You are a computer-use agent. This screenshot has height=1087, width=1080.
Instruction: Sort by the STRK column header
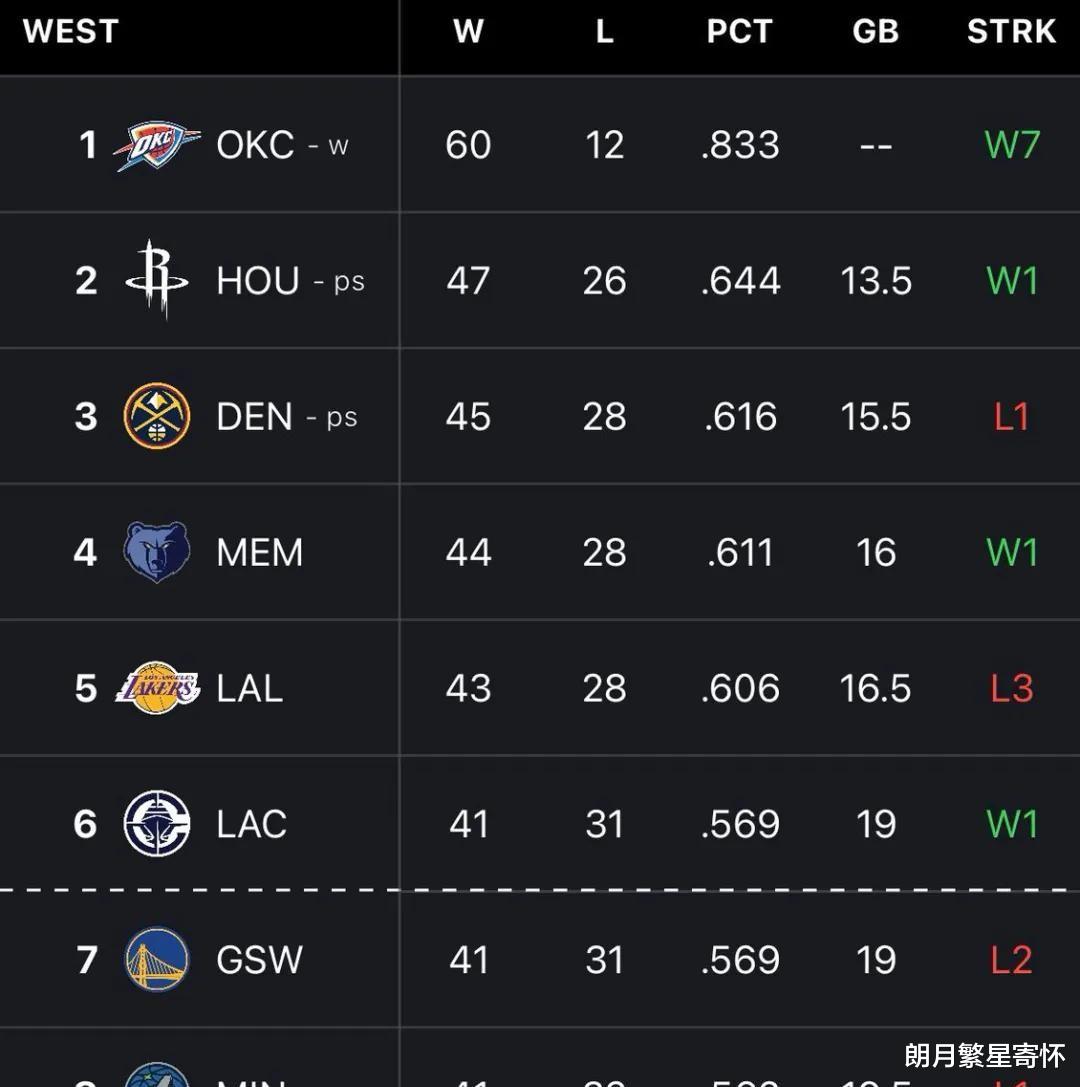1011,31
